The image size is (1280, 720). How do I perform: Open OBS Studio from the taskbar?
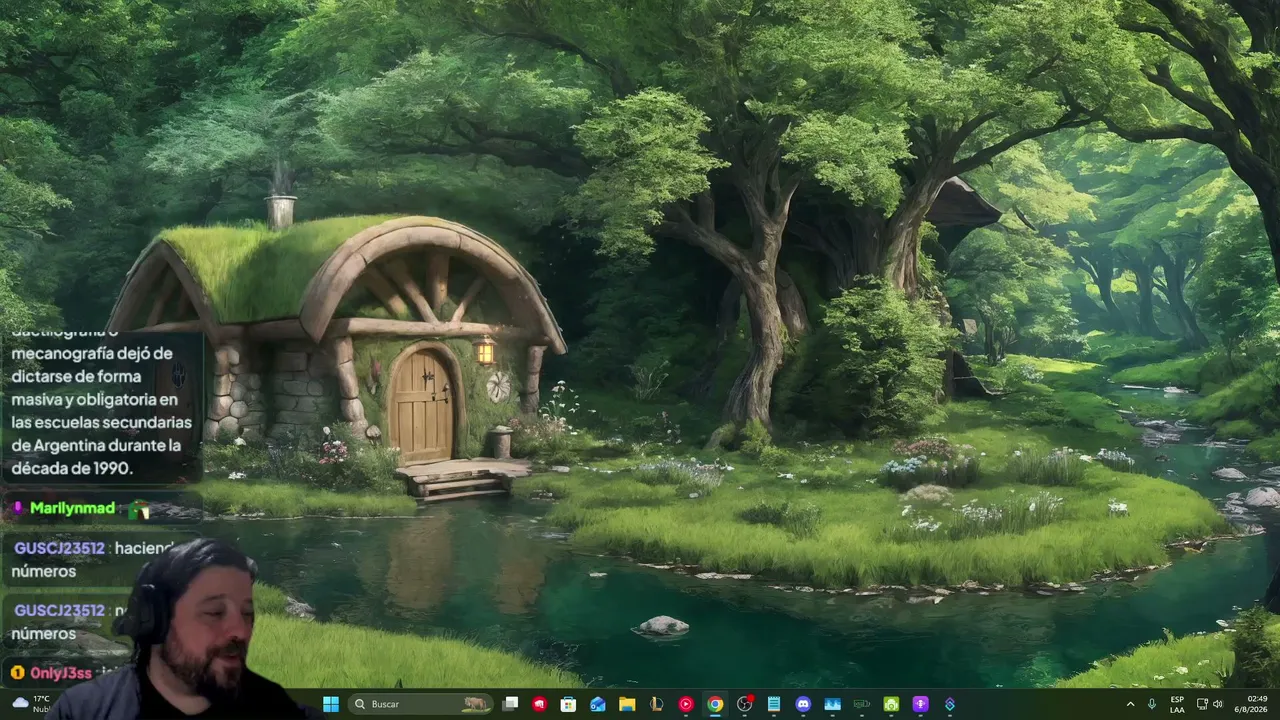click(744, 704)
